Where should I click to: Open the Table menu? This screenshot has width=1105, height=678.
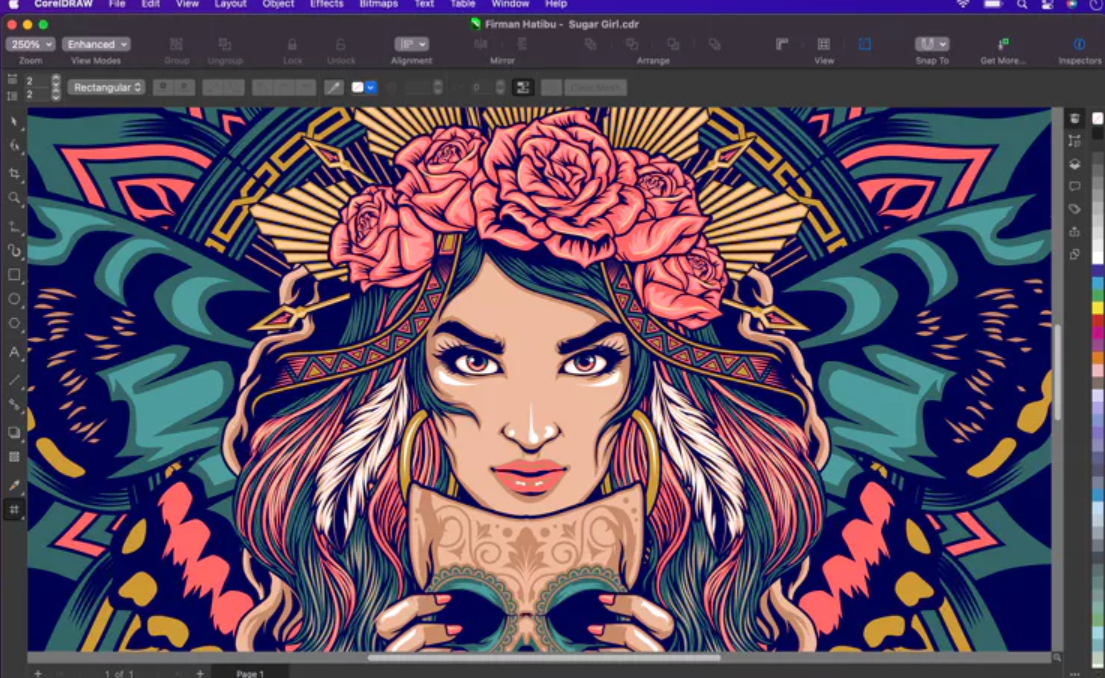[x=463, y=4]
